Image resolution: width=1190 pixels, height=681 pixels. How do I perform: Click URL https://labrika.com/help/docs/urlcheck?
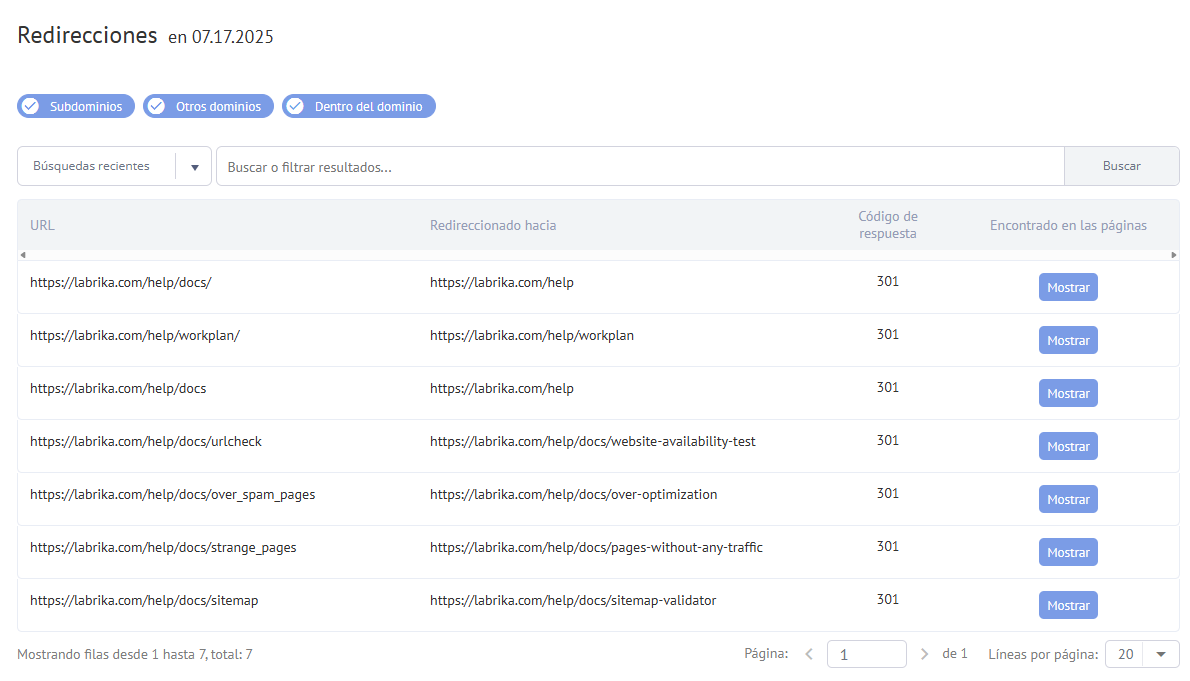[x=146, y=442]
